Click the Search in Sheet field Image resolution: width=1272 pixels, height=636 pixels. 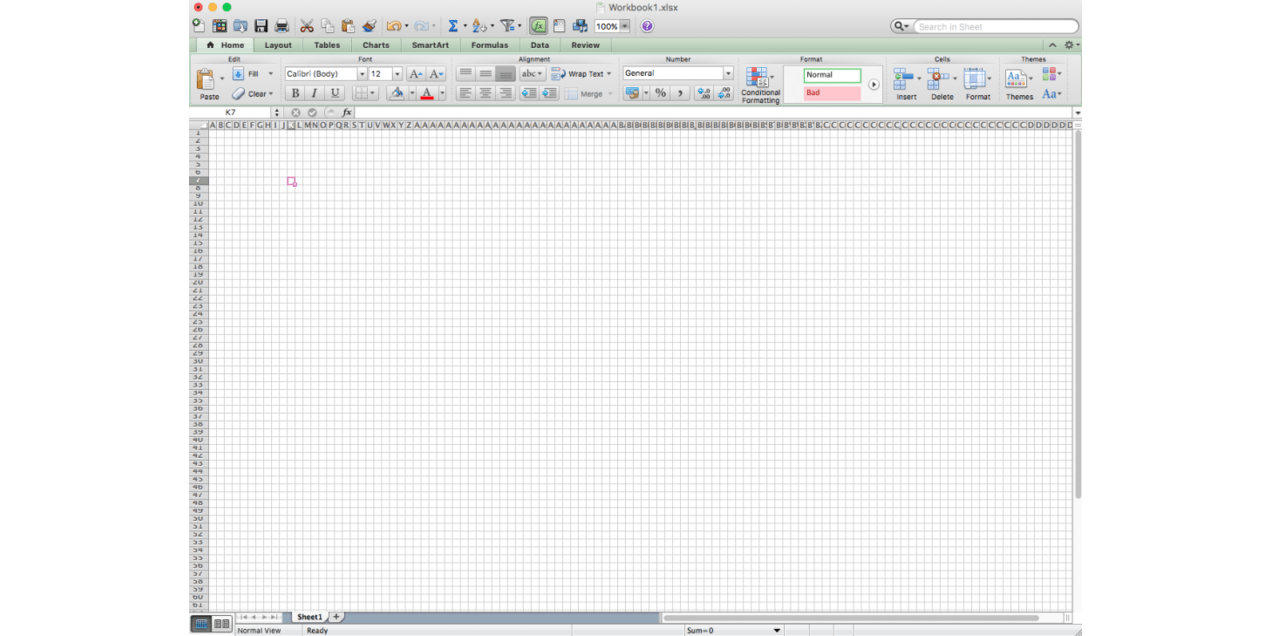point(995,27)
